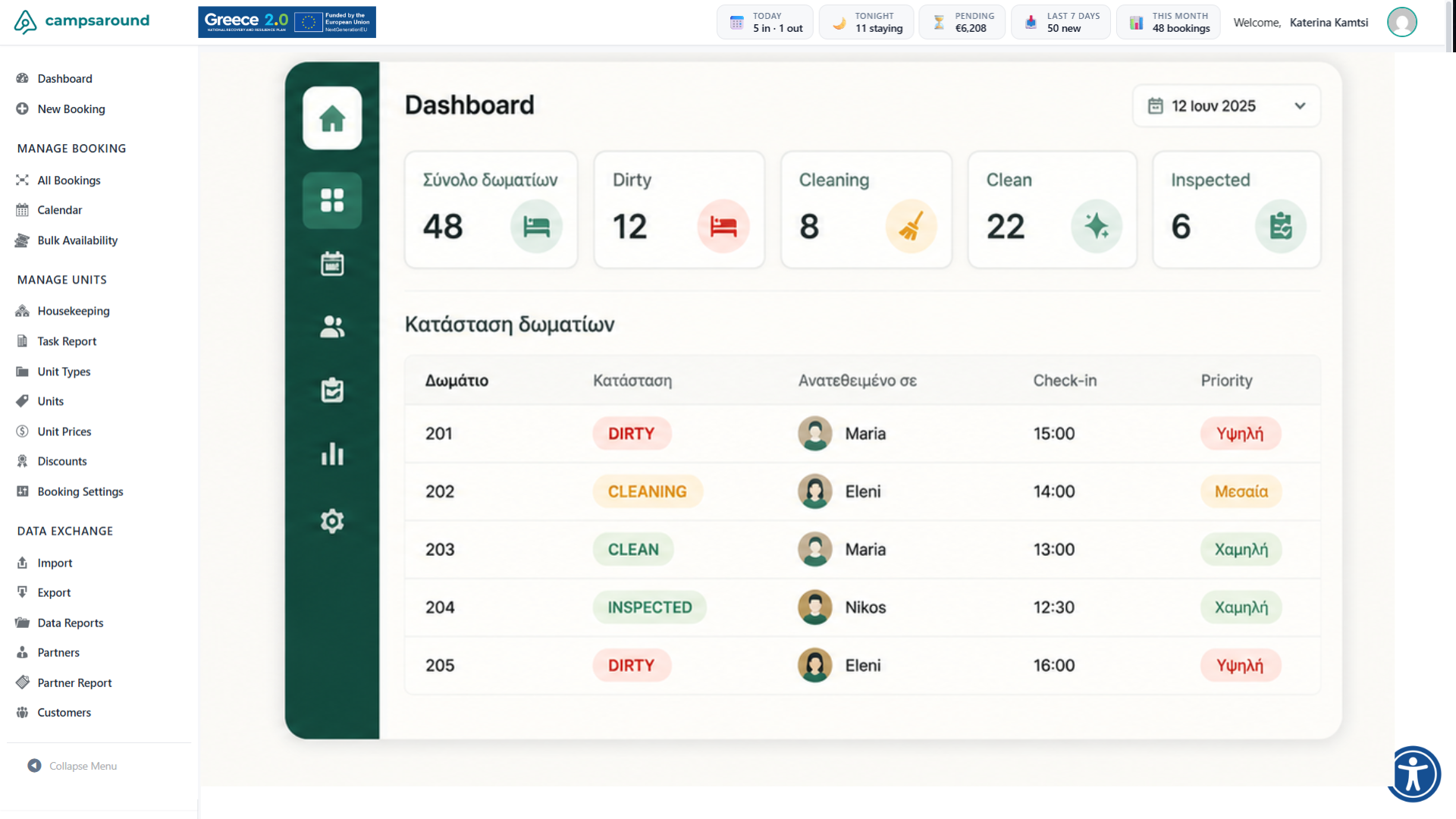Click Nikos's avatar in room 204 row

815,607
